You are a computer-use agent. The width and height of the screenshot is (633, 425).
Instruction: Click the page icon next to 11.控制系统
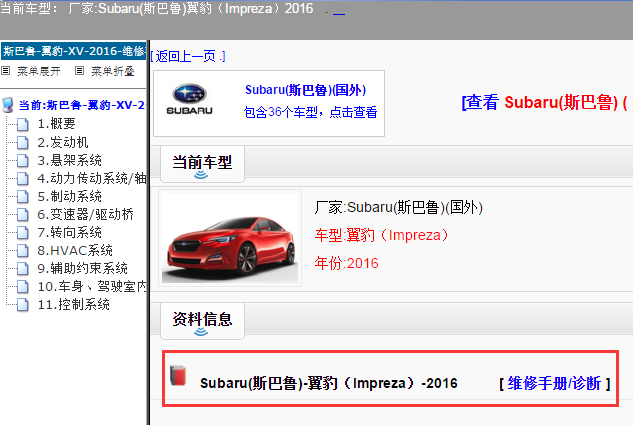click(x=23, y=304)
